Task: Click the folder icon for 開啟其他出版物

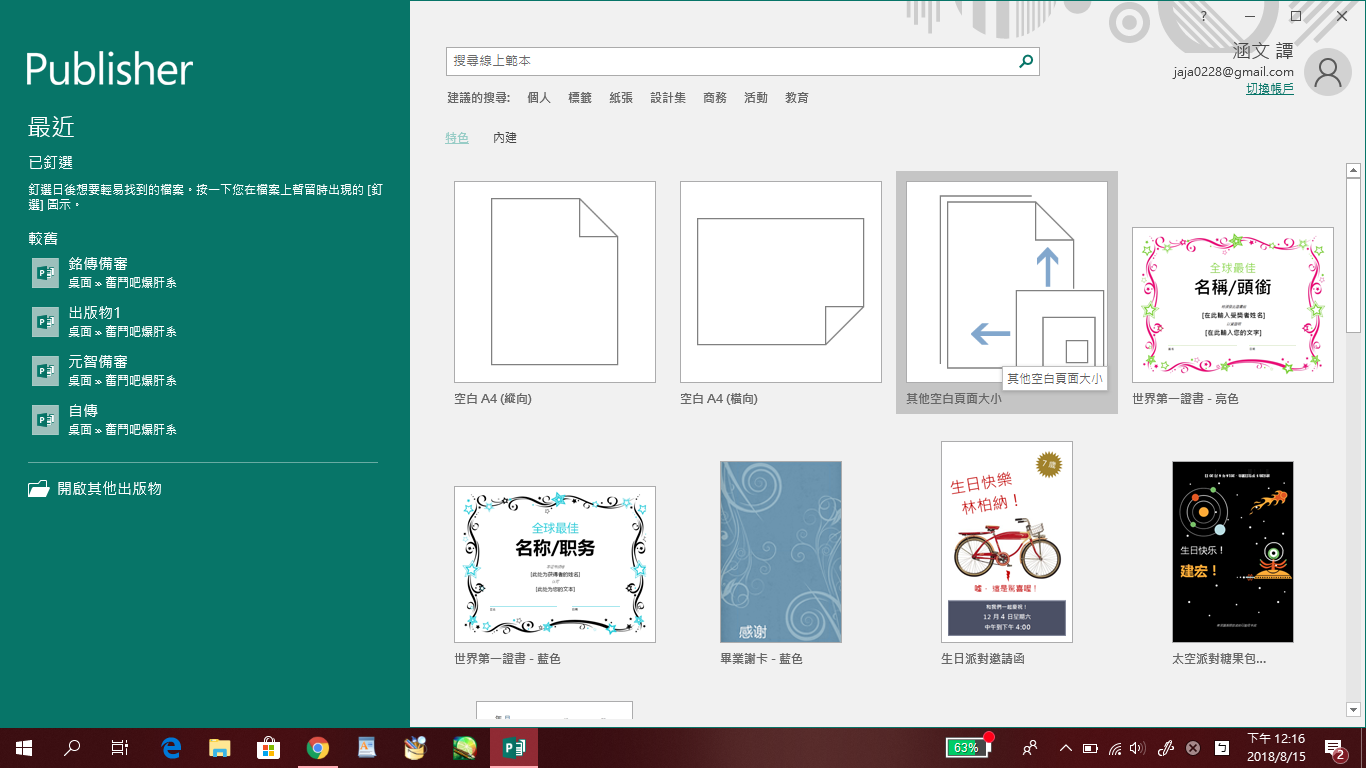Action: pos(39,489)
